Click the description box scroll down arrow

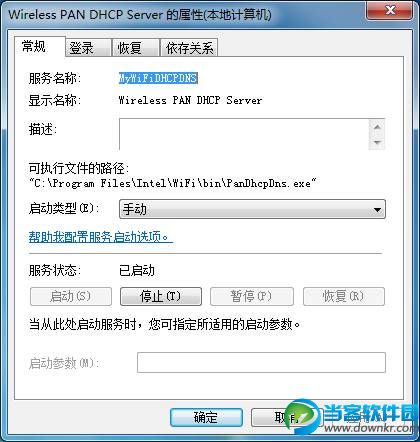377,142
